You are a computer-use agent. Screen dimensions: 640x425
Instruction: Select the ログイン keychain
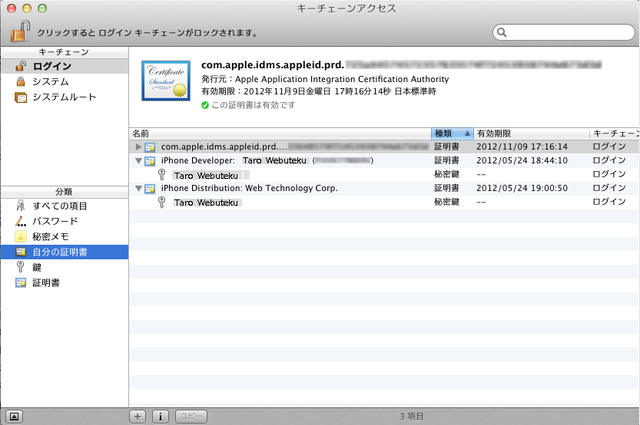click(64, 66)
